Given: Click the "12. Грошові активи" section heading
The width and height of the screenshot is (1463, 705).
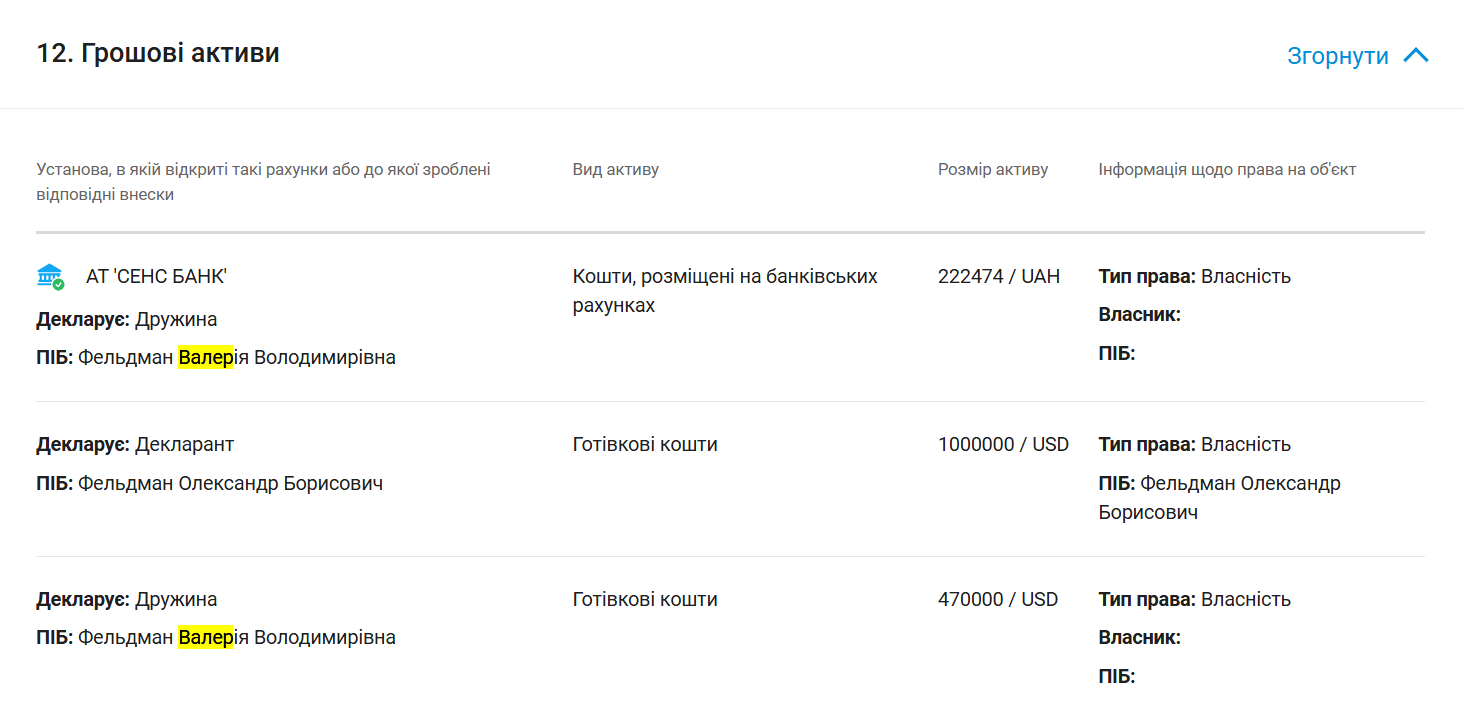Looking at the screenshot, I should (158, 53).
